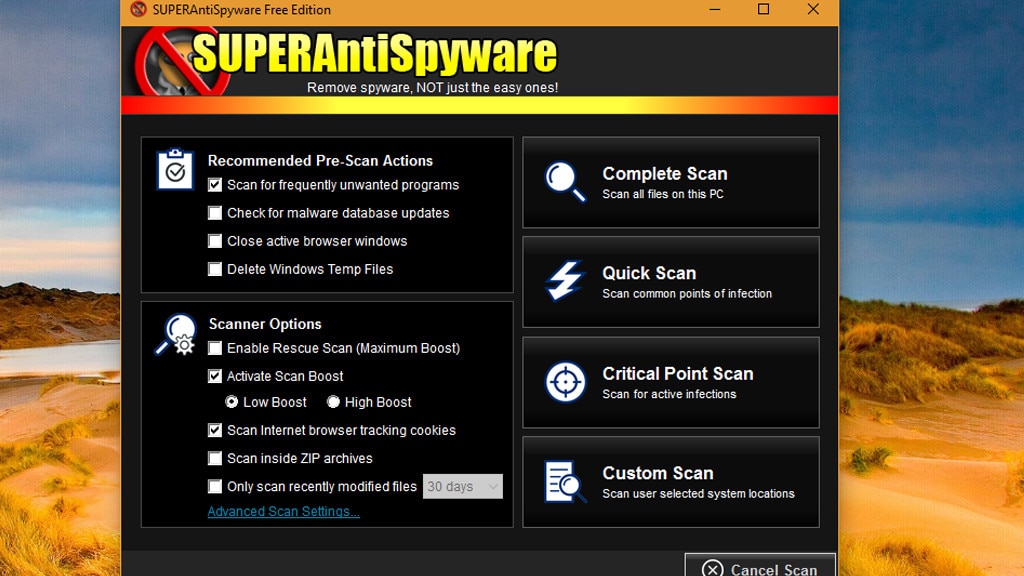The width and height of the screenshot is (1024, 576).
Task: Open Advanced Scan Settings link
Action: [283, 511]
